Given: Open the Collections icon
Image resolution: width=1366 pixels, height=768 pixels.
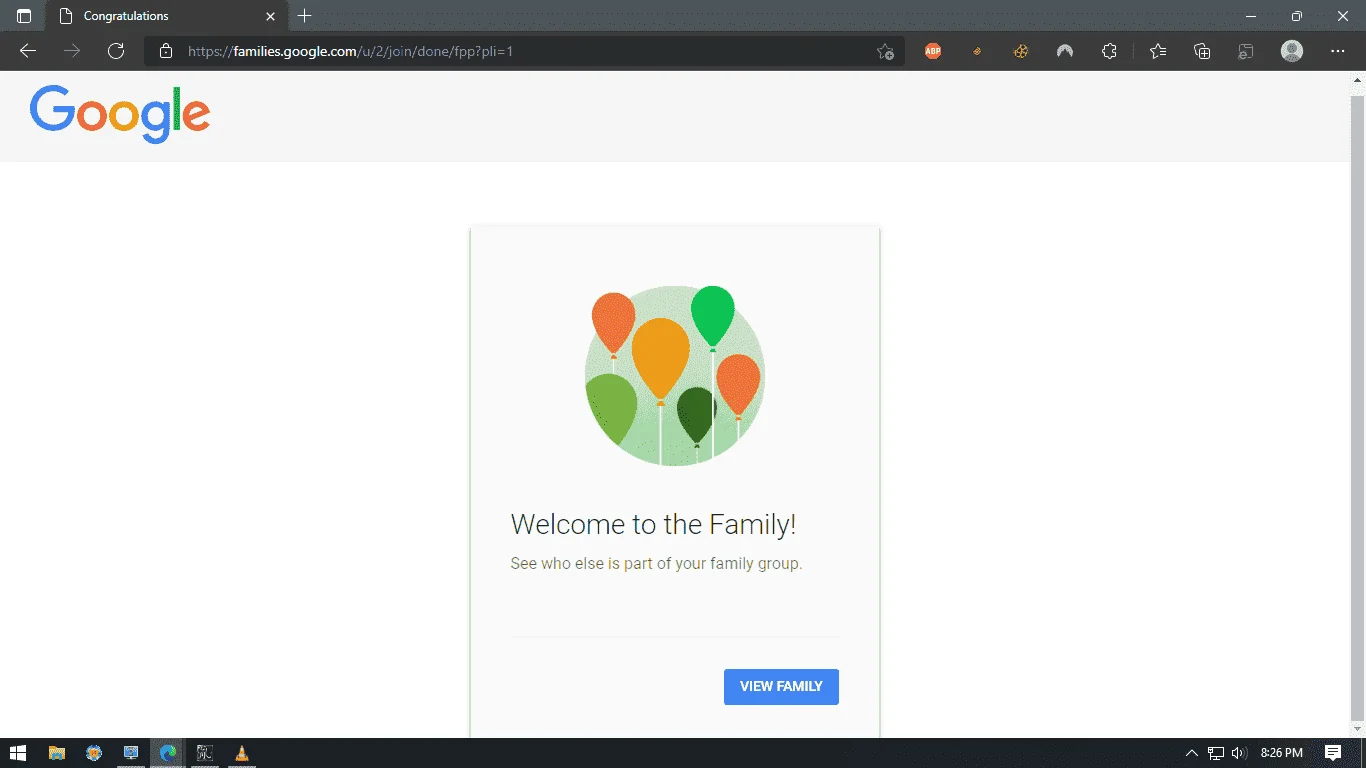Looking at the screenshot, I should [x=1202, y=51].
